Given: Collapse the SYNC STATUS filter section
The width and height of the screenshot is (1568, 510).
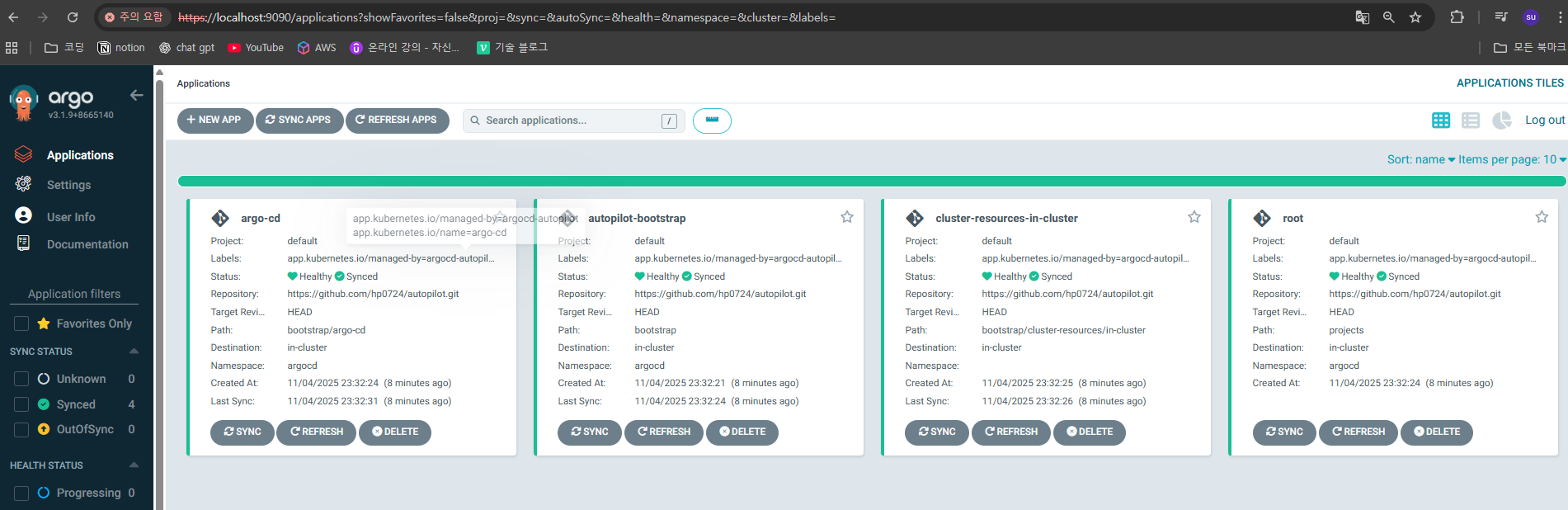Looking at the screenshot, I should point(134,352).
